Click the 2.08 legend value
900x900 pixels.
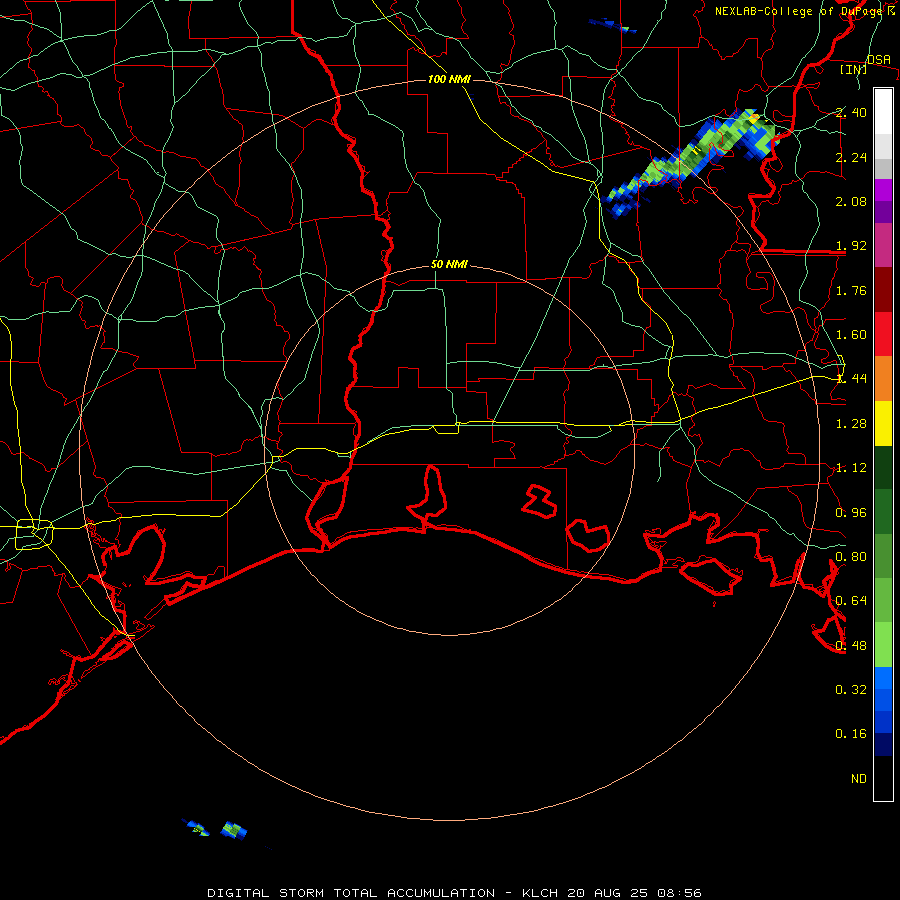coord(851,201)
